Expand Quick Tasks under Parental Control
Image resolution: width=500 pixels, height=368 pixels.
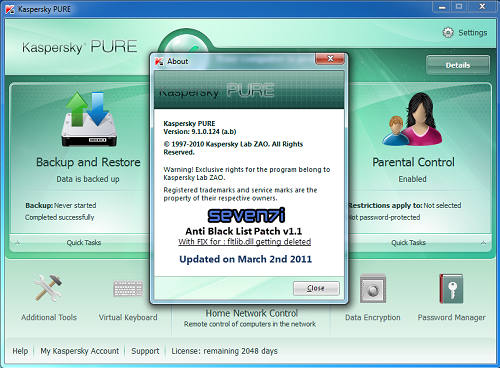tap(408, 243)
